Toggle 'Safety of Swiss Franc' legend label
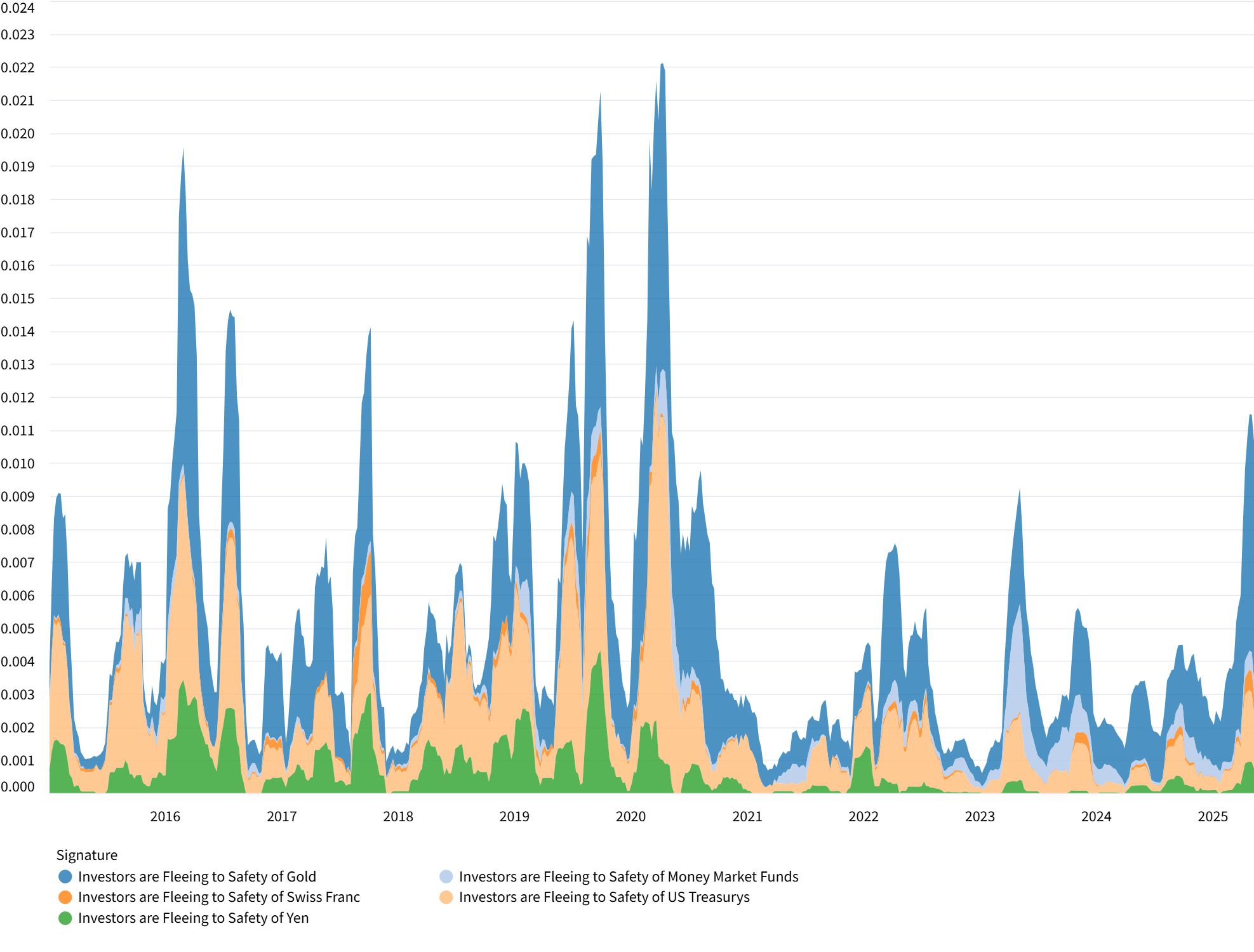 tap(218, 897)
